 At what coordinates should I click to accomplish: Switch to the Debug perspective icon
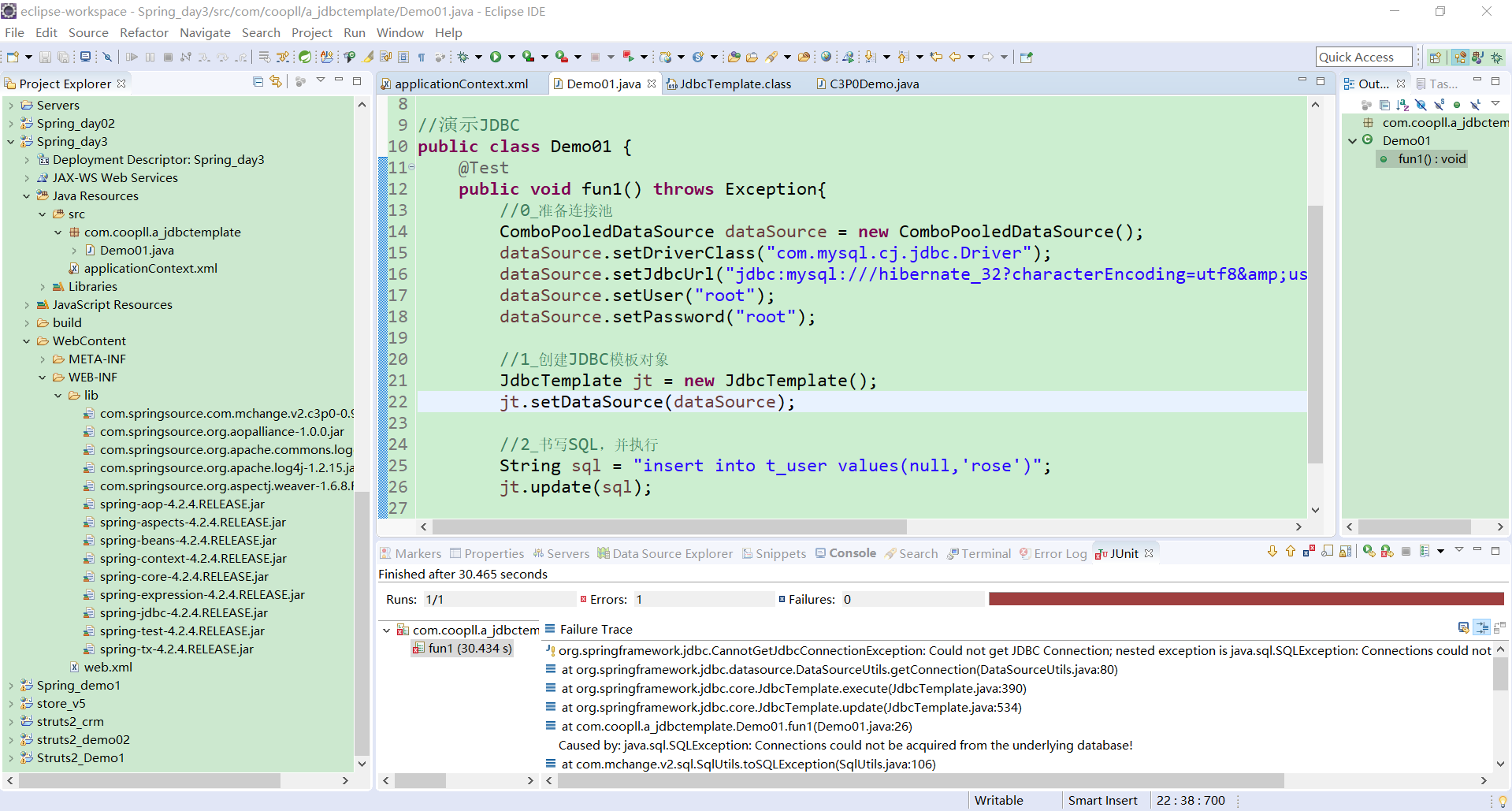coord(1496,58)
